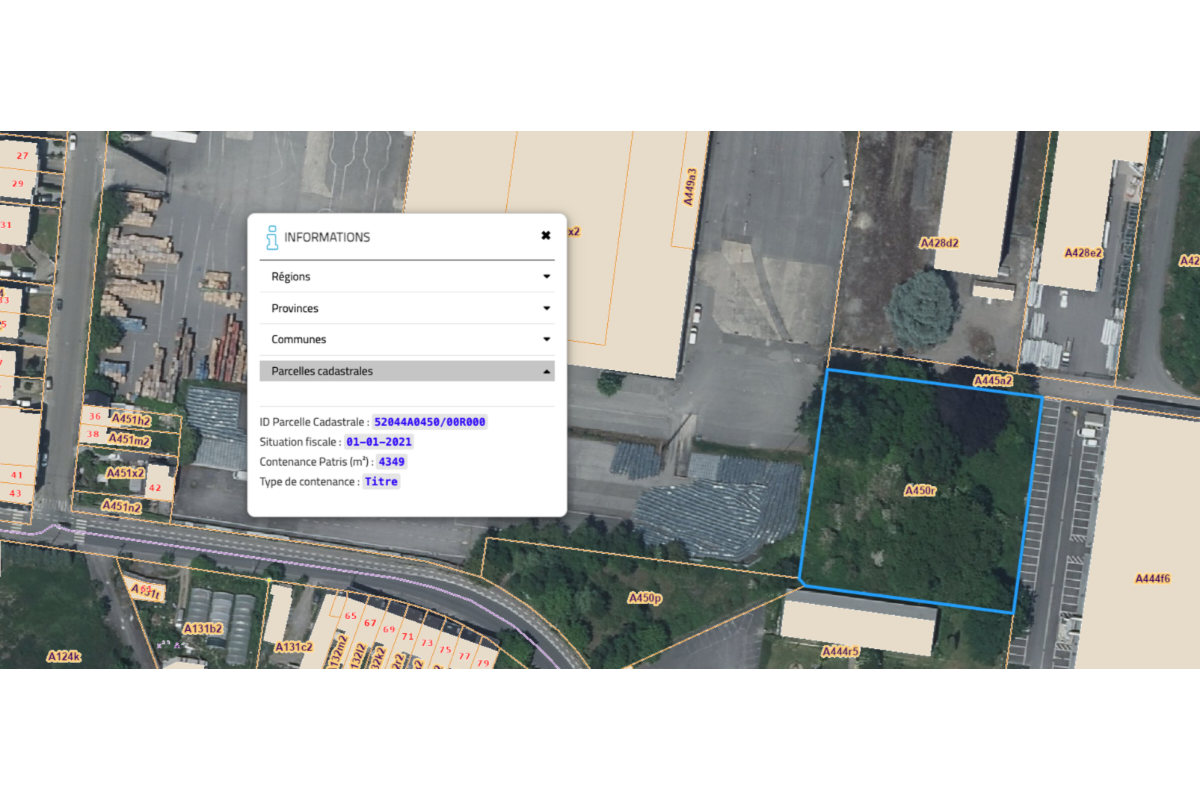
Task: Click parcel label A445a2
Action: [993, 381]
